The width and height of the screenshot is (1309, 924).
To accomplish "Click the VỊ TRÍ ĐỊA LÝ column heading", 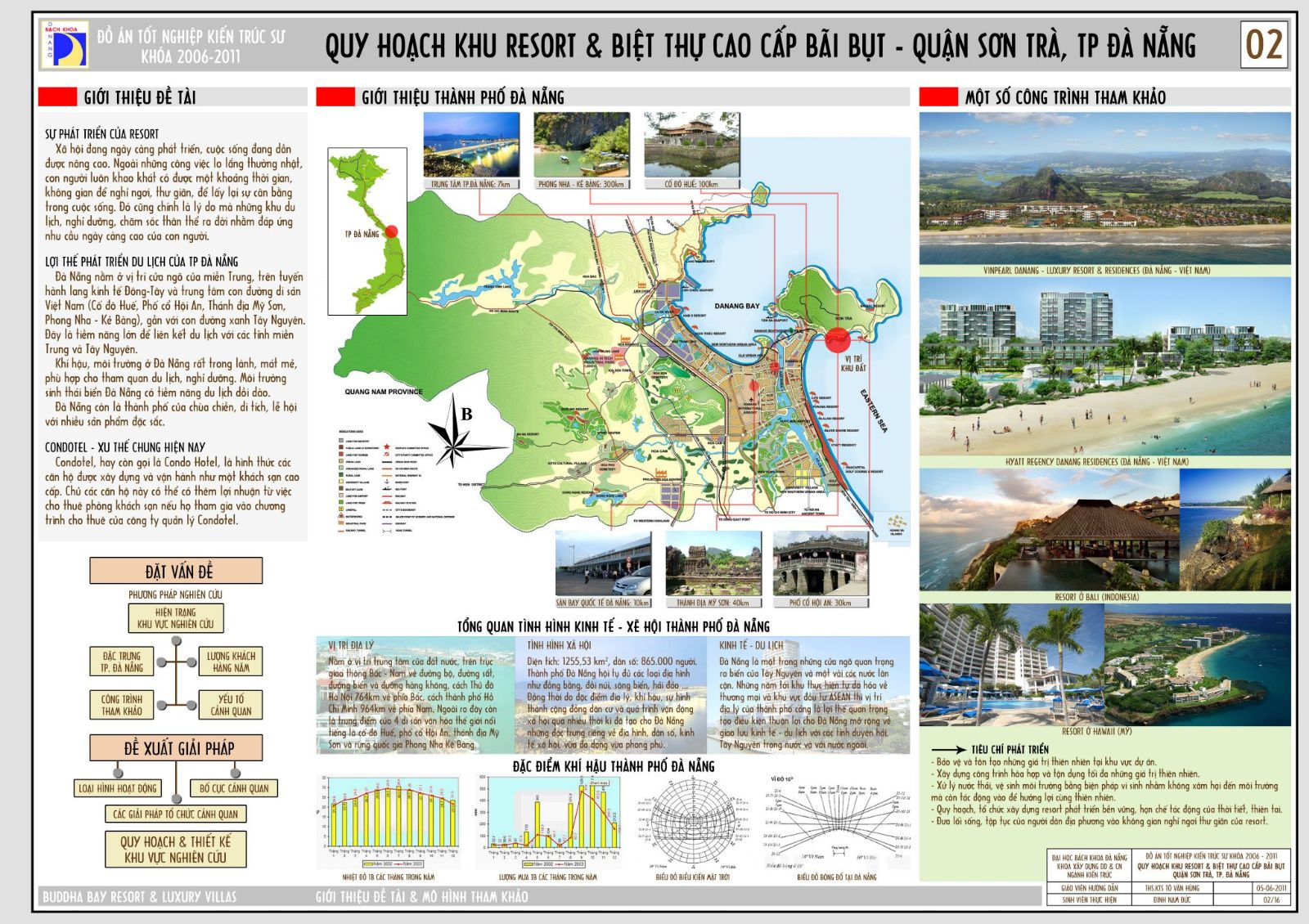I will [x=351, y=645].
